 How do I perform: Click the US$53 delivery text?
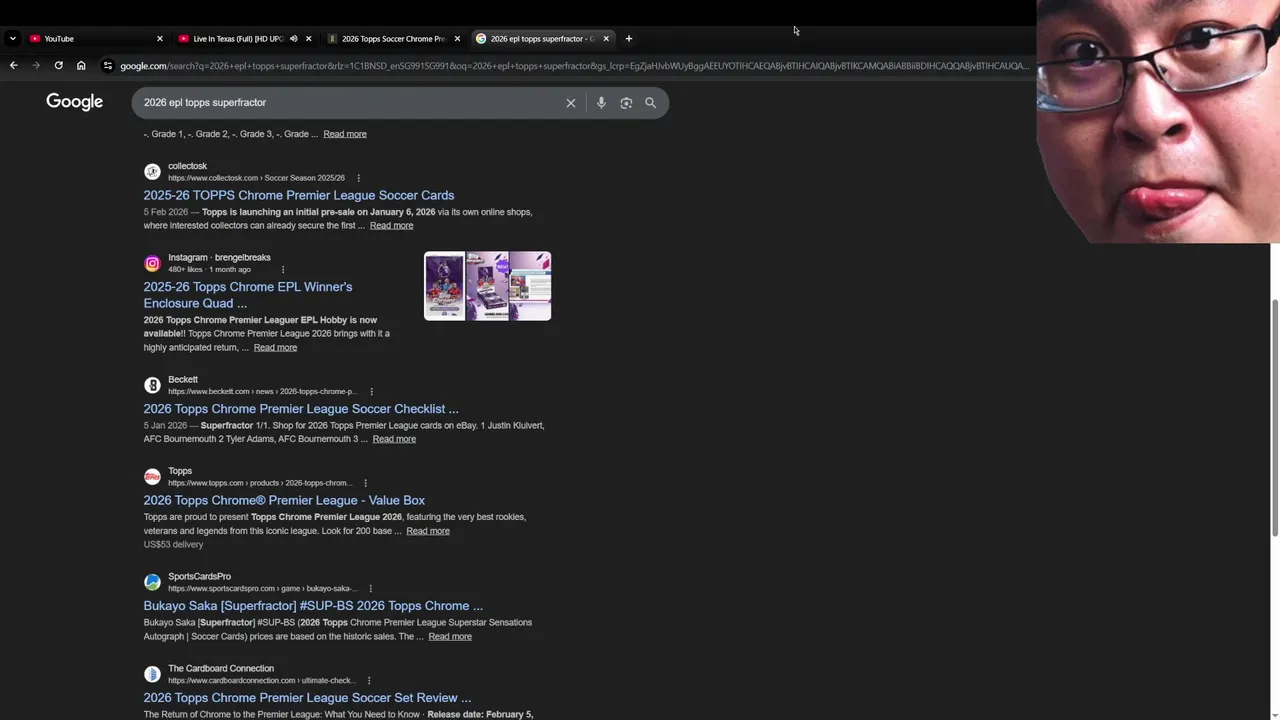(173, 545)
